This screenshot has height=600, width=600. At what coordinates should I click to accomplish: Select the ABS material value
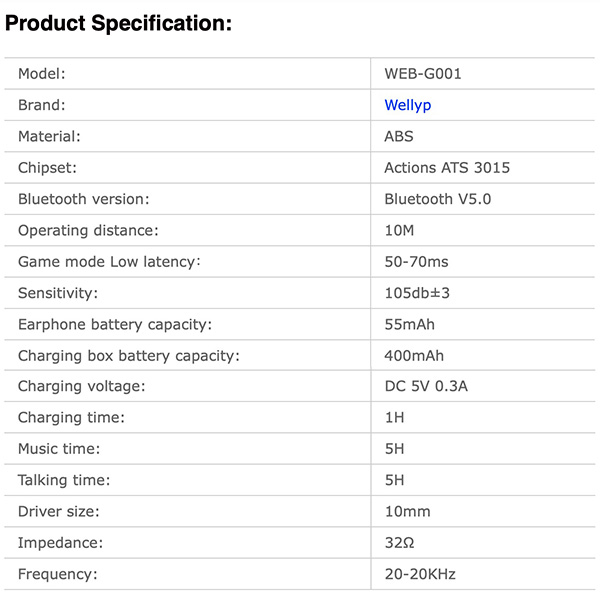tap(399, 136)
